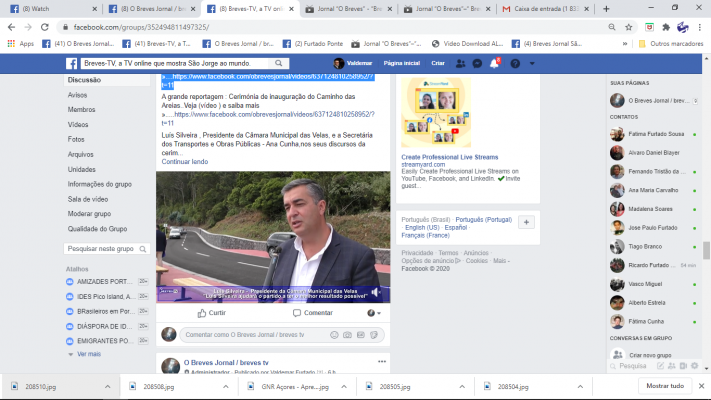
Task: Open the Messenger icon in Facebook header
Action: point(477,63)
